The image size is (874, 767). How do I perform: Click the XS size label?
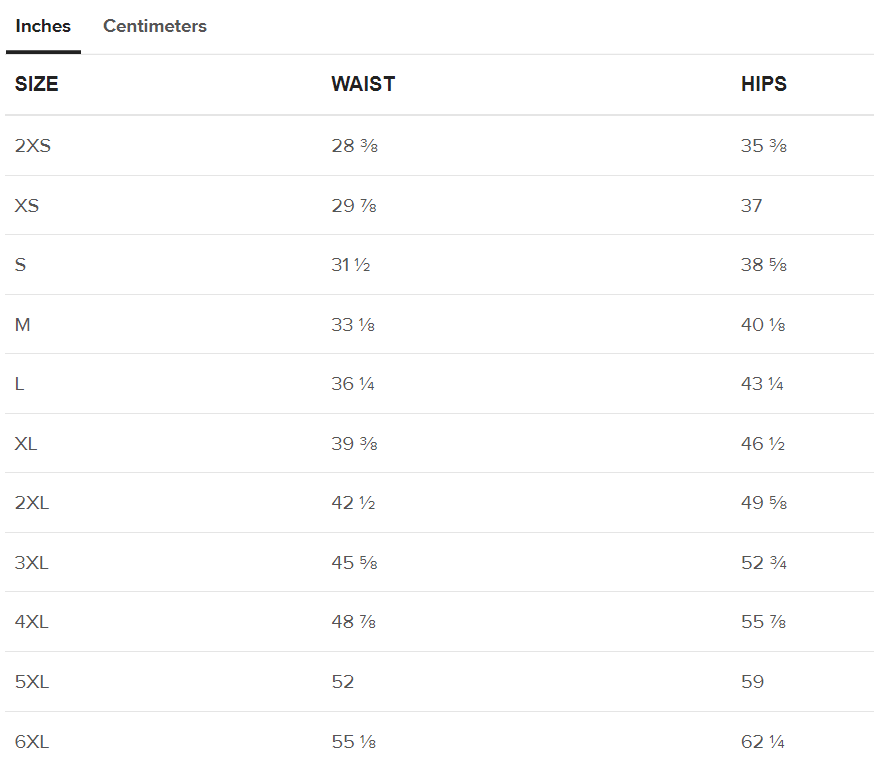click(27, 206)
